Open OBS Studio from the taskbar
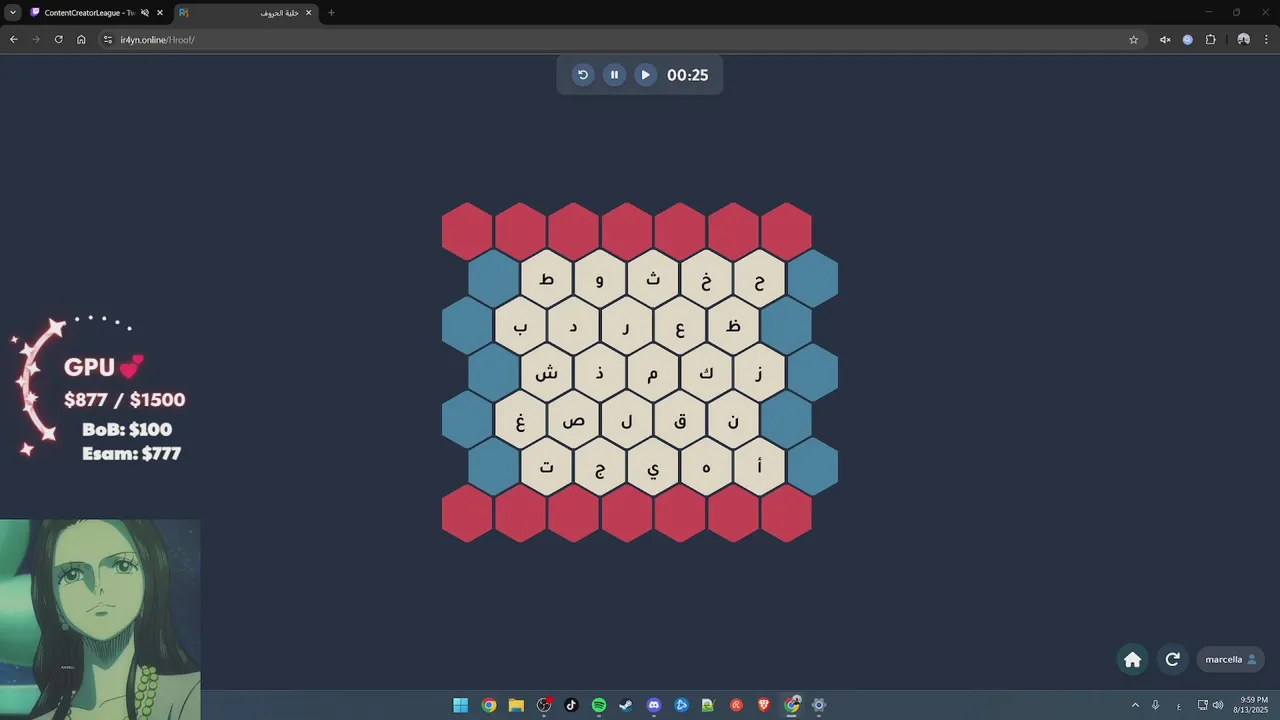This screenshot has height=720, width=1280. 544,705
